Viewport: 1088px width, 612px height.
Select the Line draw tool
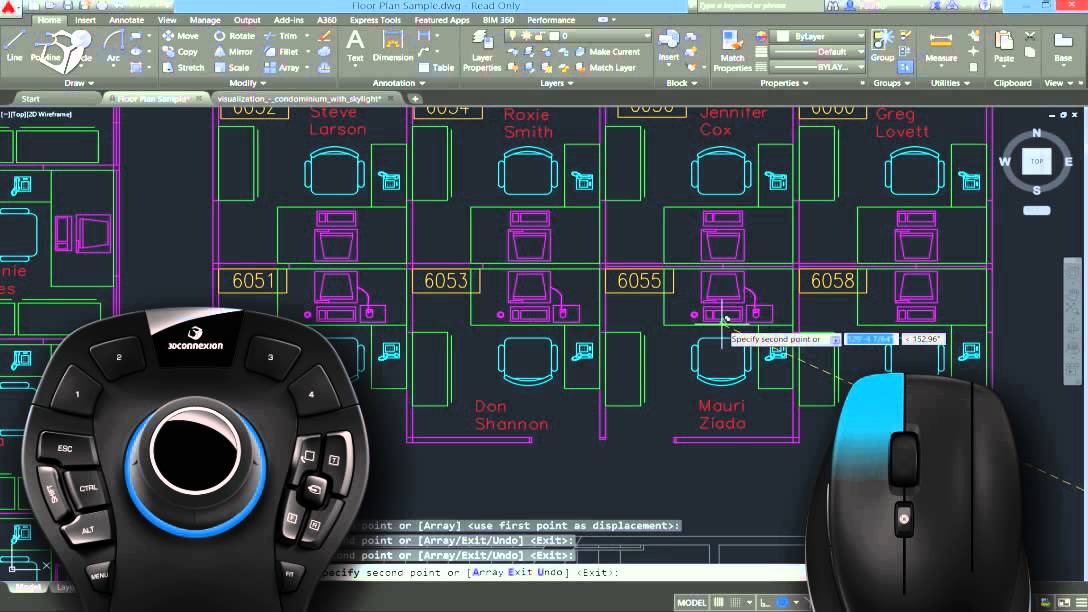tap(15, 46)
